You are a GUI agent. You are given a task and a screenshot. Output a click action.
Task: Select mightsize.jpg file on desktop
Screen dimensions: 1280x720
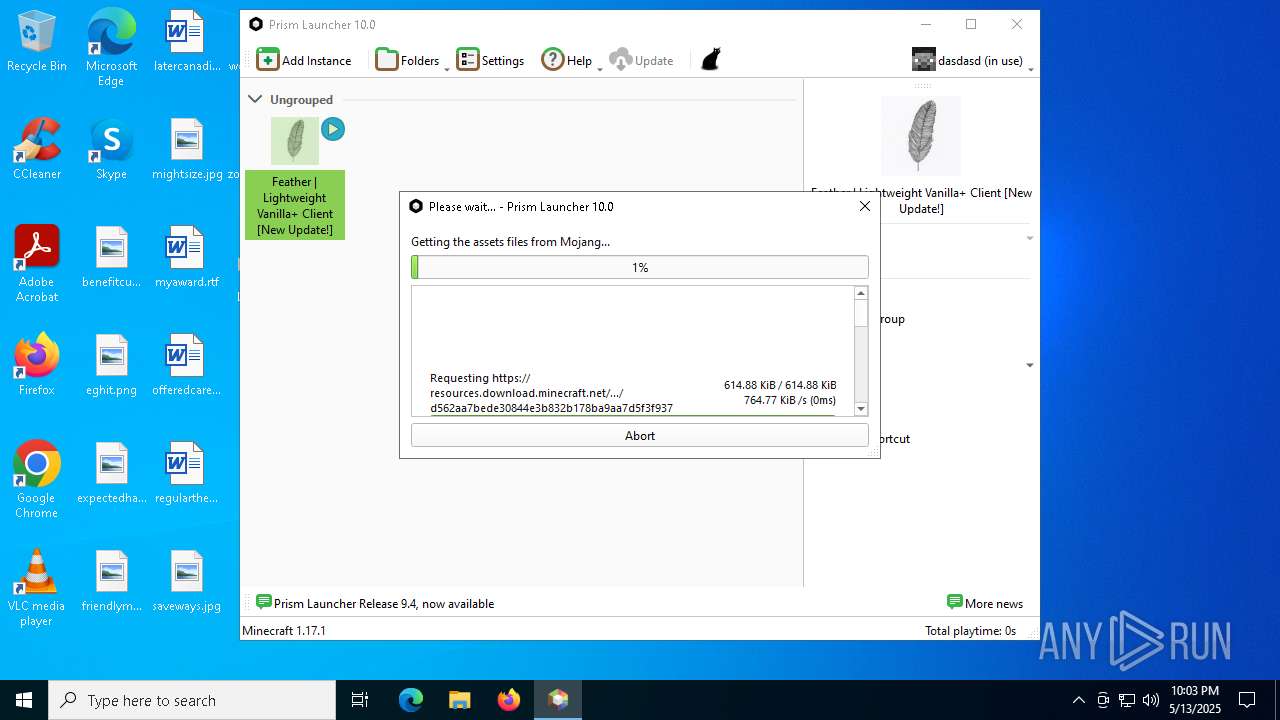click(x=187, y=150)
